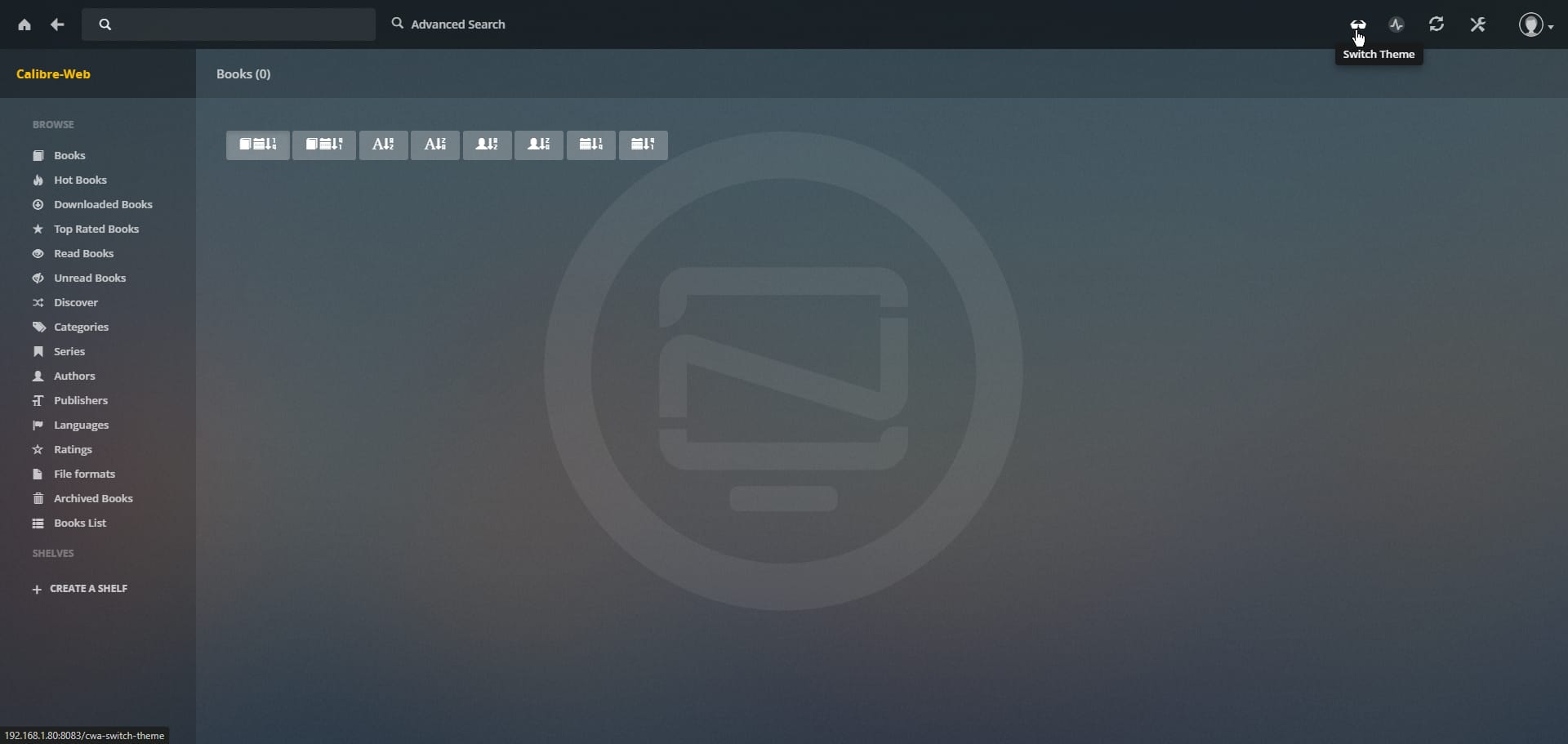
Task: Sort books by date, newest first
Action: (x=258, y=145)
